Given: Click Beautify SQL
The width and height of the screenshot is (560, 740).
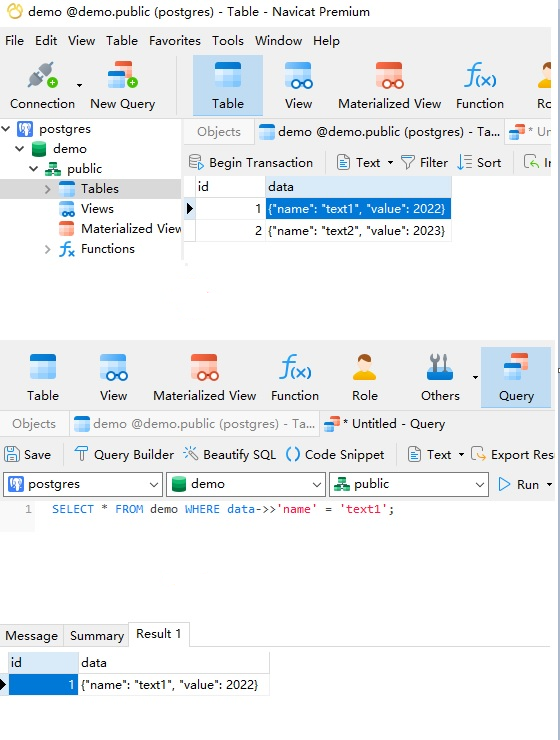Looking at the screenshot, I should [229, 454].
